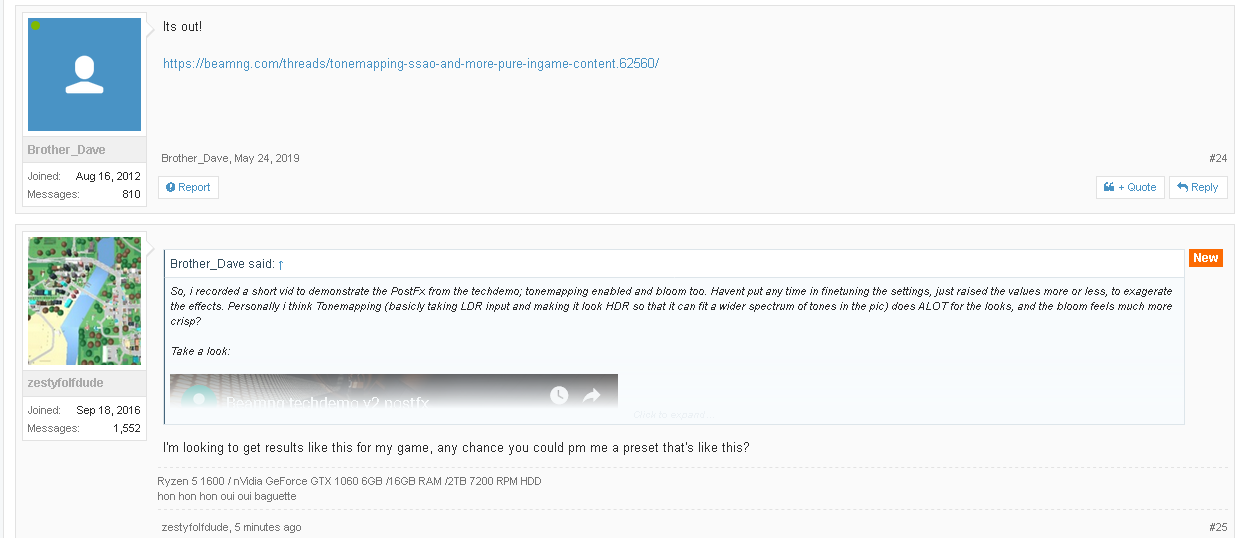Quote post number 24
Screen dimensions: 1246x538
(x=1130, y=187)
